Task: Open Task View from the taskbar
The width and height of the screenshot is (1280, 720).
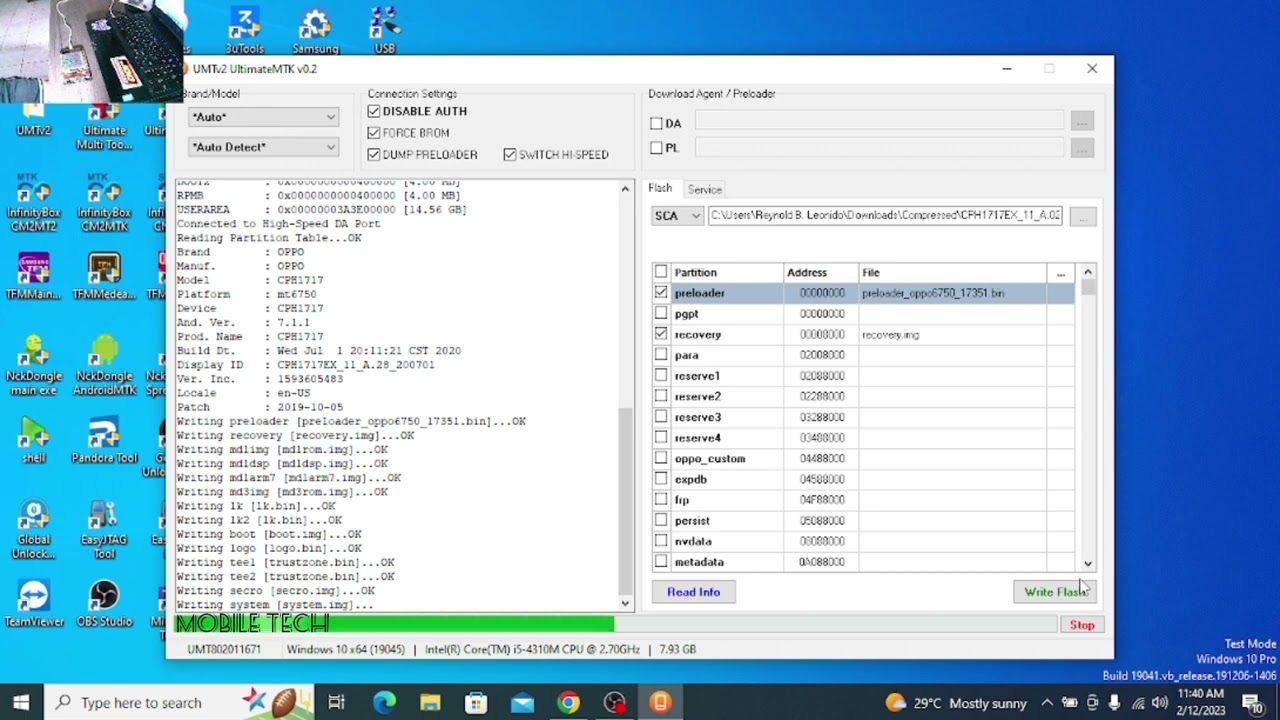Action: 336,703
